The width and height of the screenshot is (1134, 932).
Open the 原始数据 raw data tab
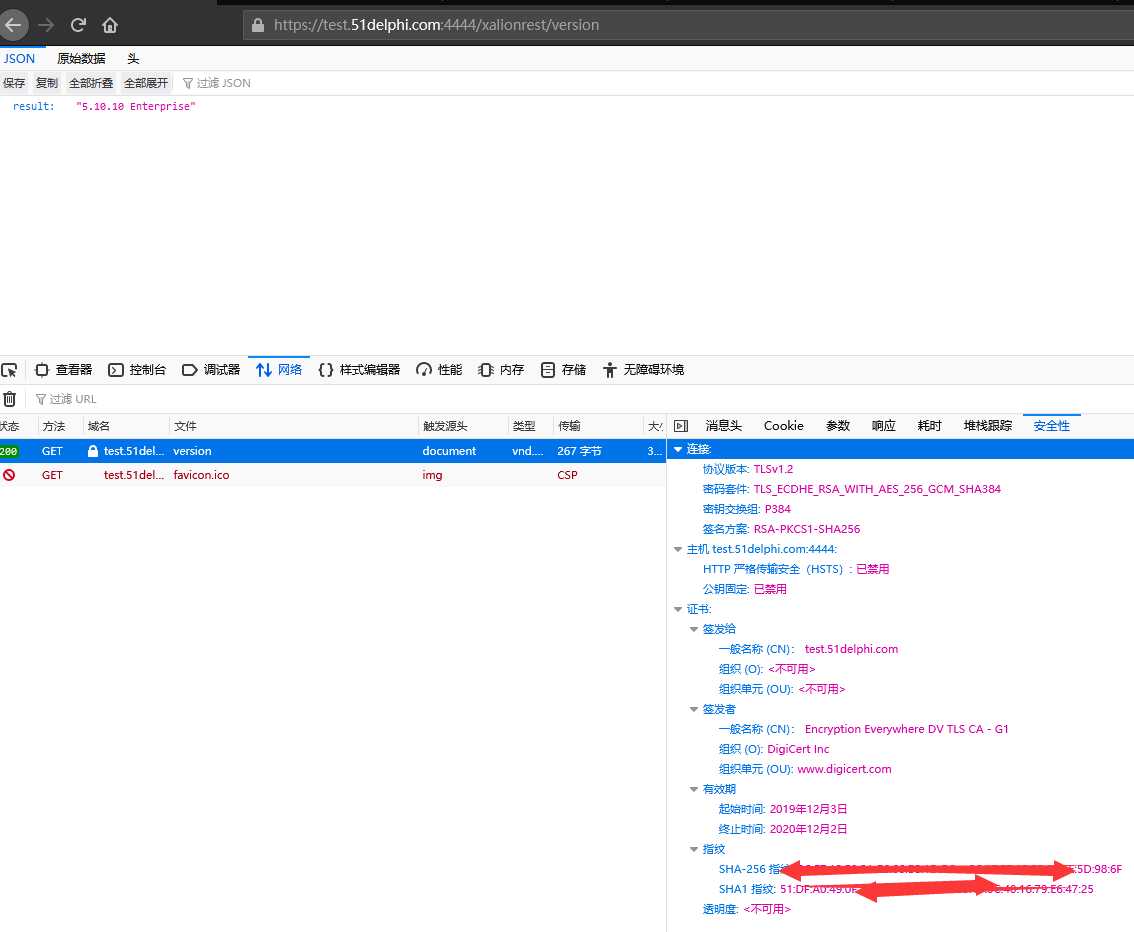coord(81,59)
